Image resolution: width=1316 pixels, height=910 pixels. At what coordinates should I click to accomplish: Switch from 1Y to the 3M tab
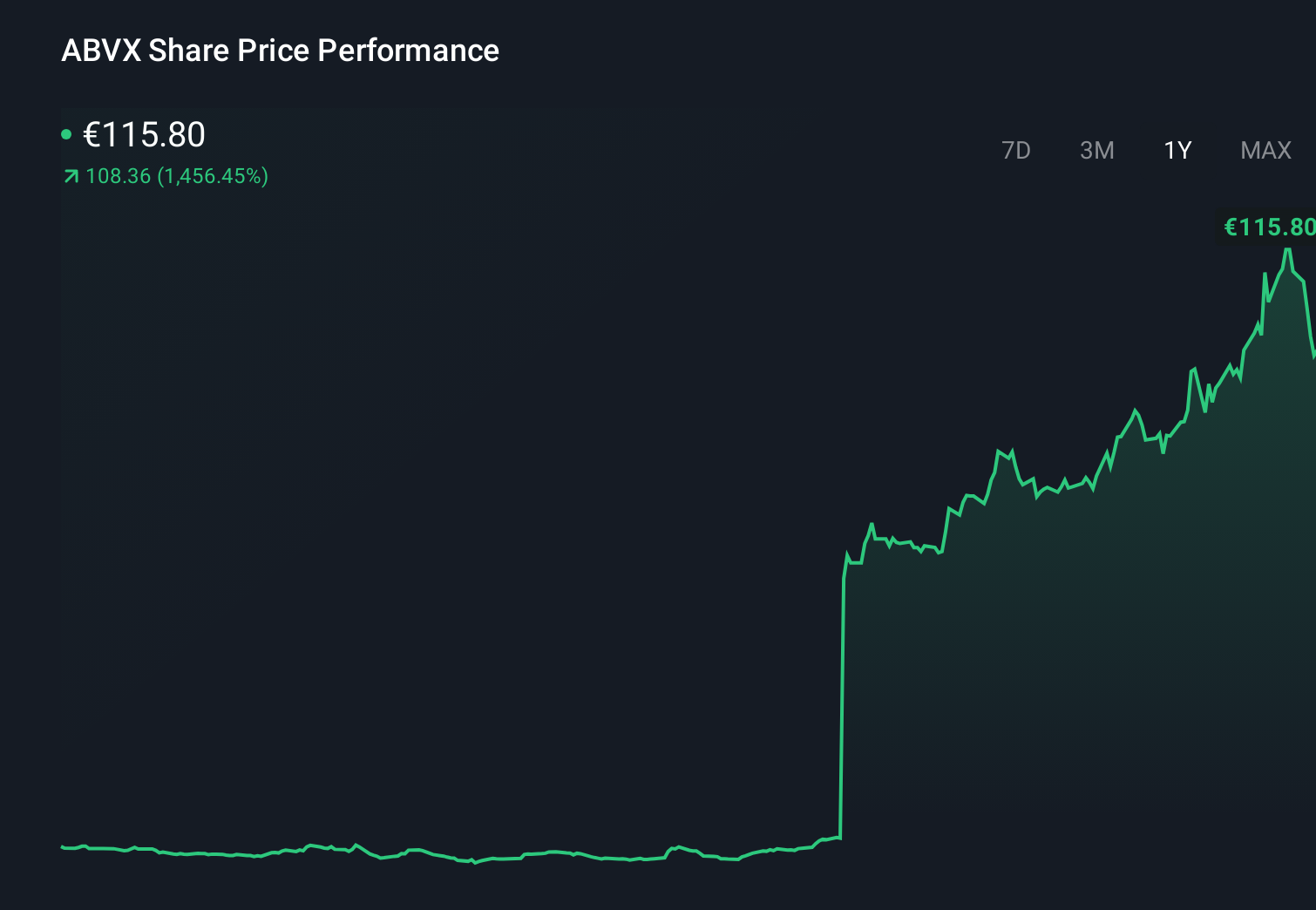(x=1097, y=150)
